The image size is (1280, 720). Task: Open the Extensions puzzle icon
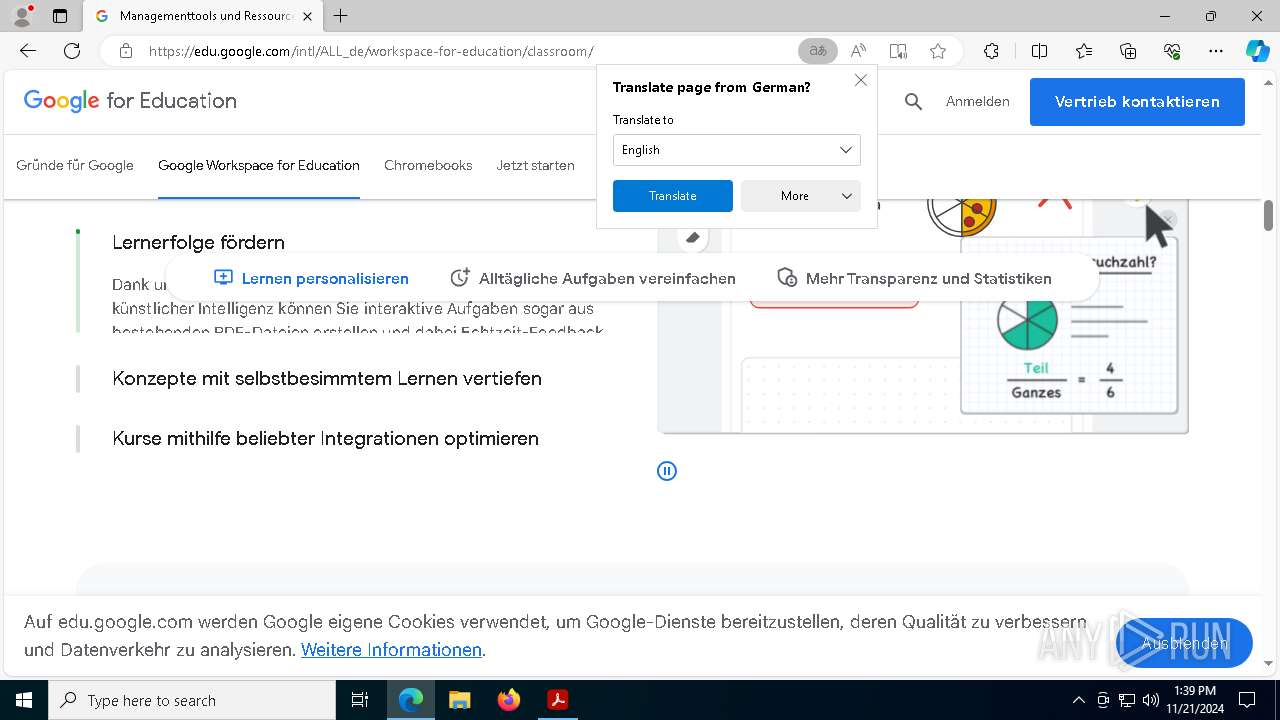[x=991, y=51]
